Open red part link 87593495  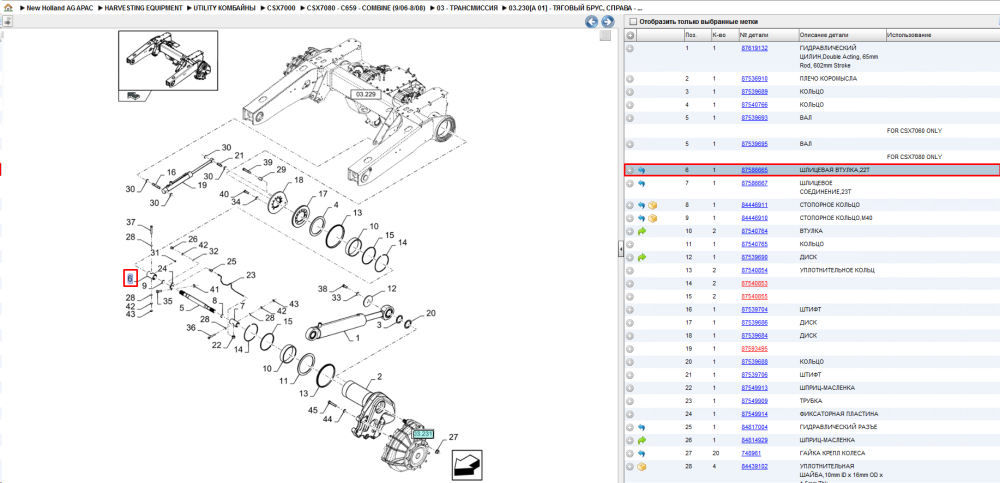[x=754, y=348]
